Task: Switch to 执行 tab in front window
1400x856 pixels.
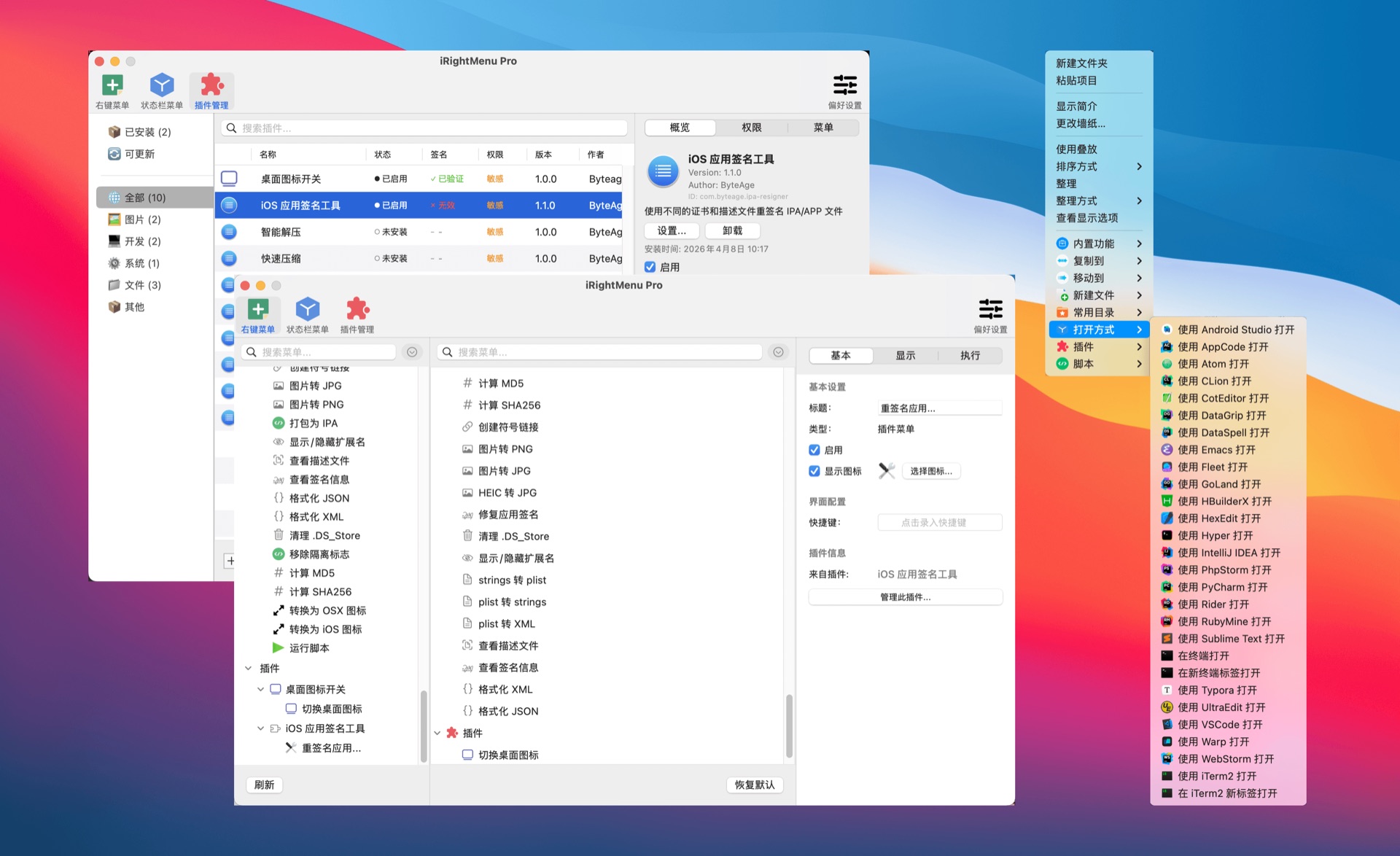Action: [x=970, y=355]
